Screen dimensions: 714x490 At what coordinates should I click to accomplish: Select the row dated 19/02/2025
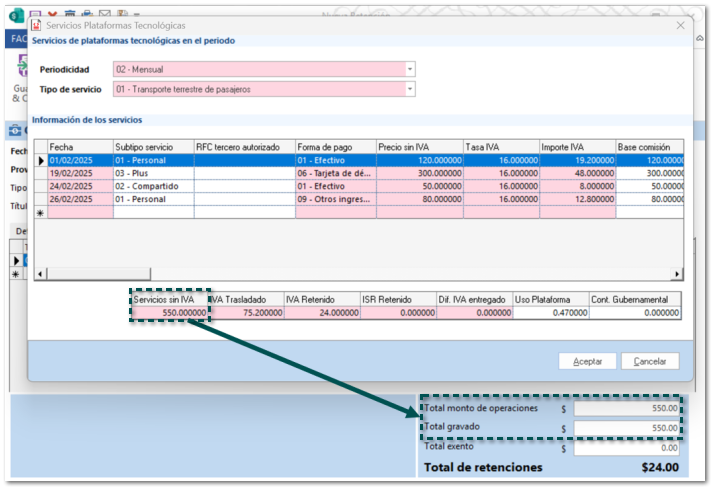point(79,173)
